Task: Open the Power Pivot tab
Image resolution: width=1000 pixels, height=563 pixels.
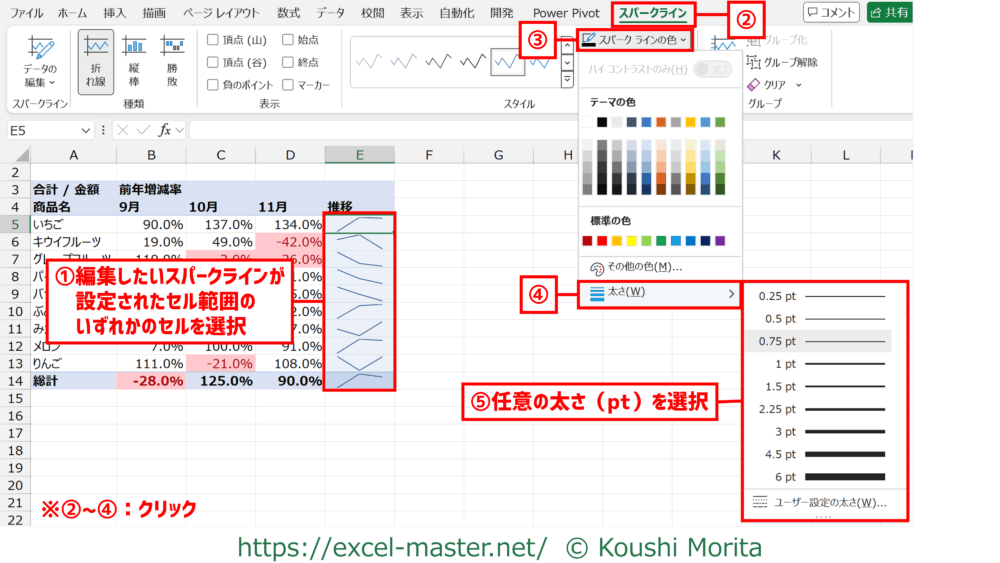Action: (566, 13)
